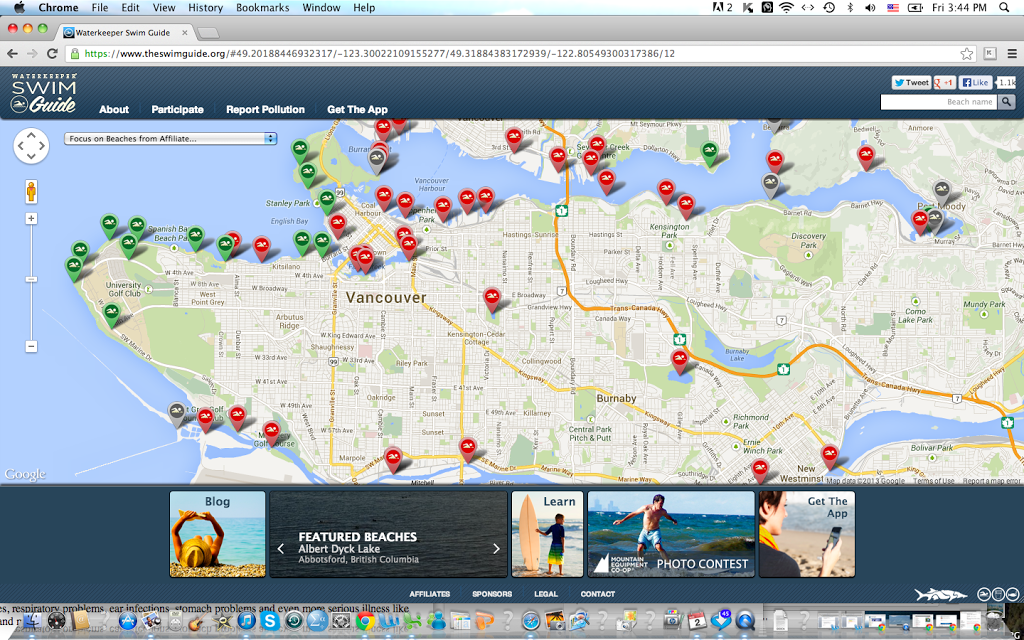Zoom out using the map minus button
The image size is (1024, 640).
pos(31,346)
